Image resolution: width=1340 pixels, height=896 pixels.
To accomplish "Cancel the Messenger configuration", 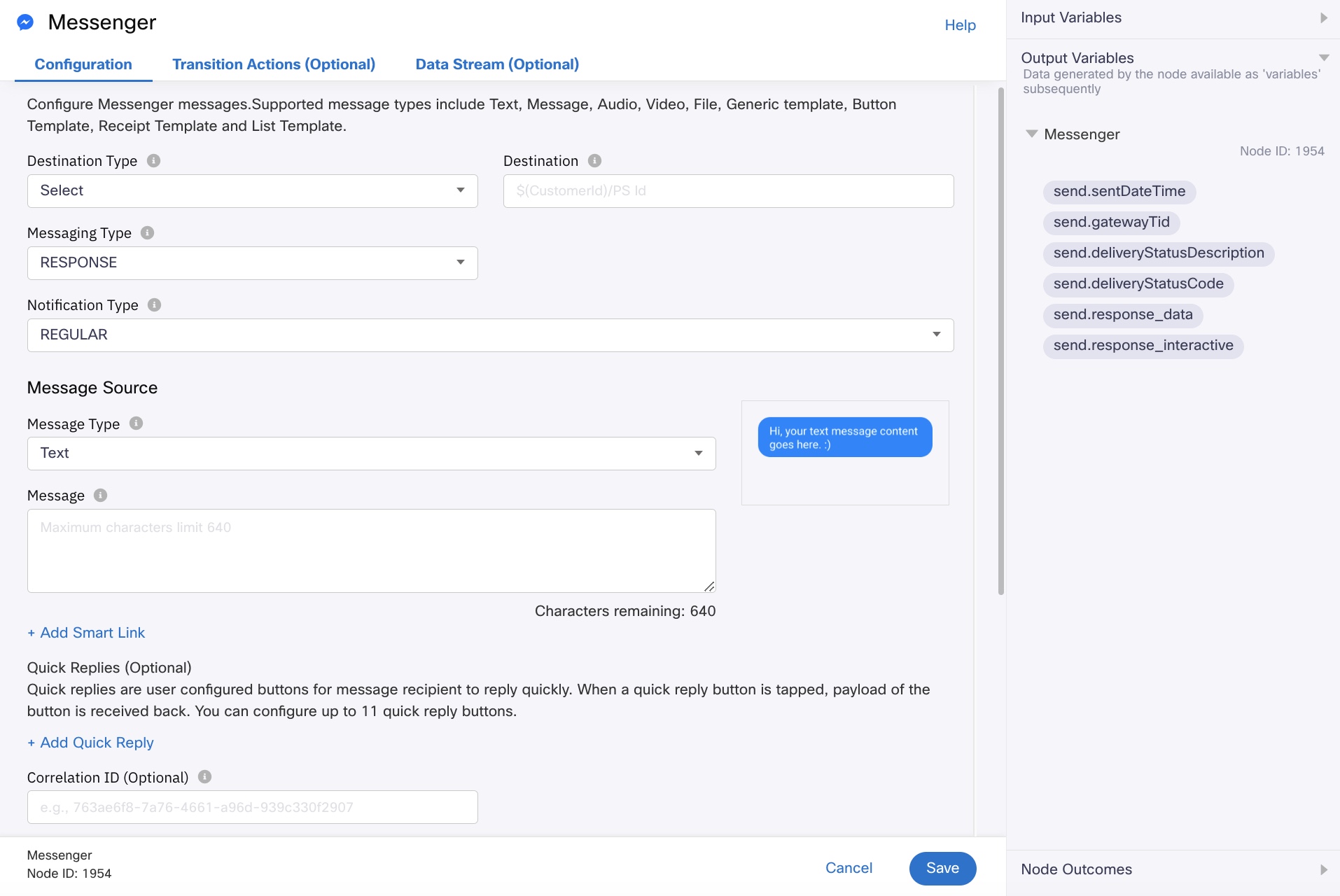I will click(849, 868).
